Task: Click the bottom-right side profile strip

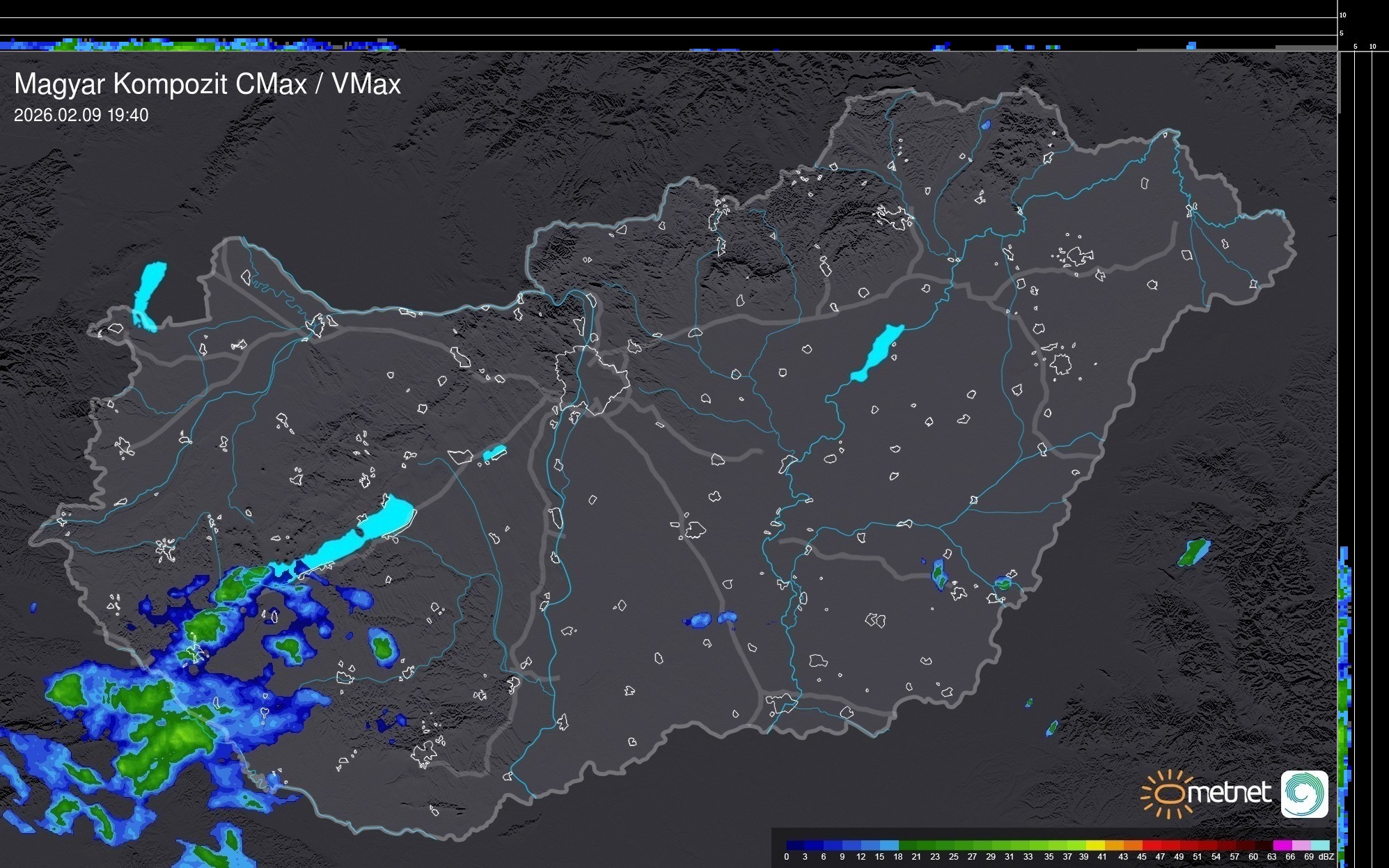Action: pos(1345,703)
